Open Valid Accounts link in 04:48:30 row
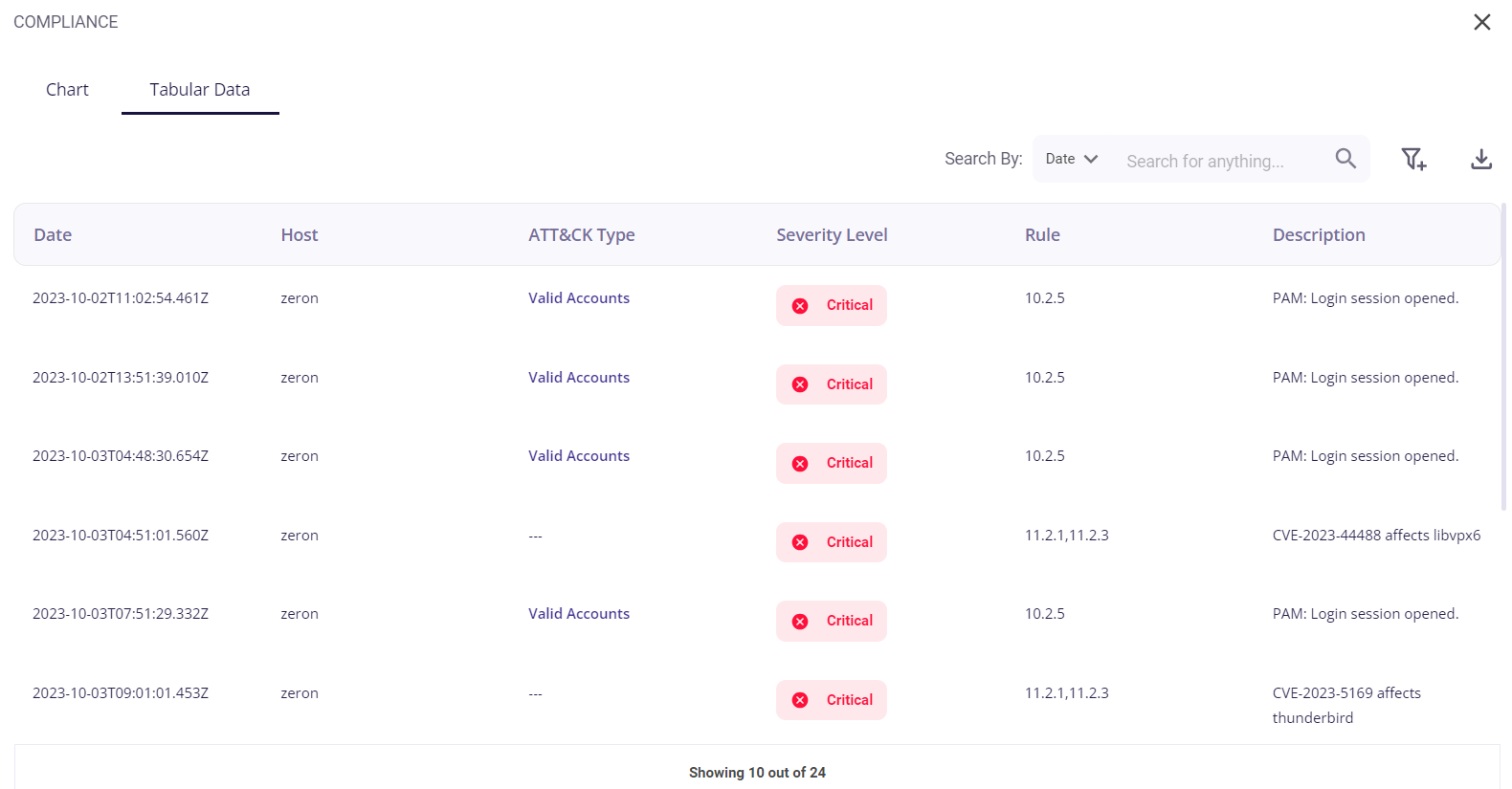 coord(579,455)
